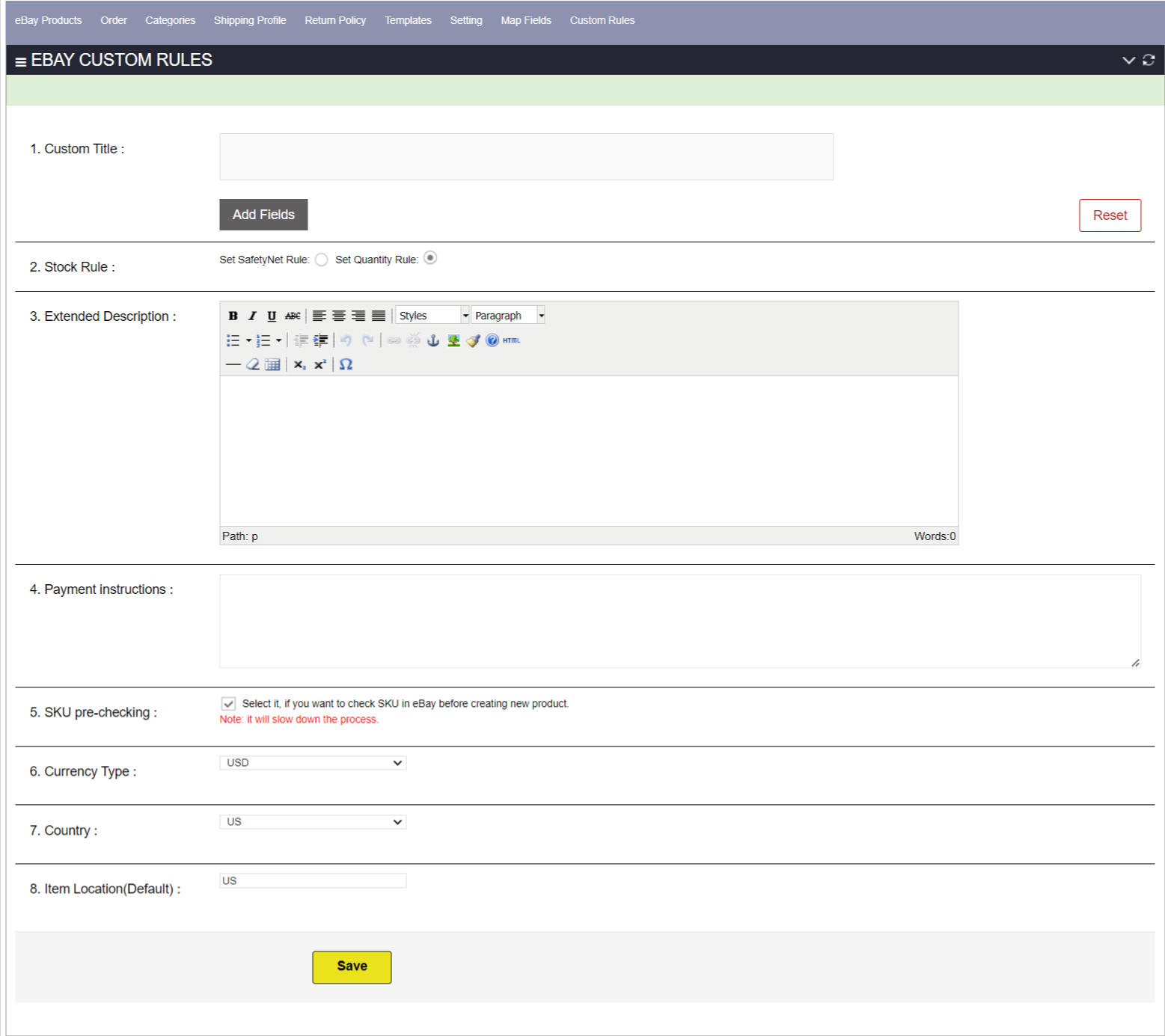
Task: Decrease indent with outdent icon
Action: pyautogui.click(x=301, y=340)
